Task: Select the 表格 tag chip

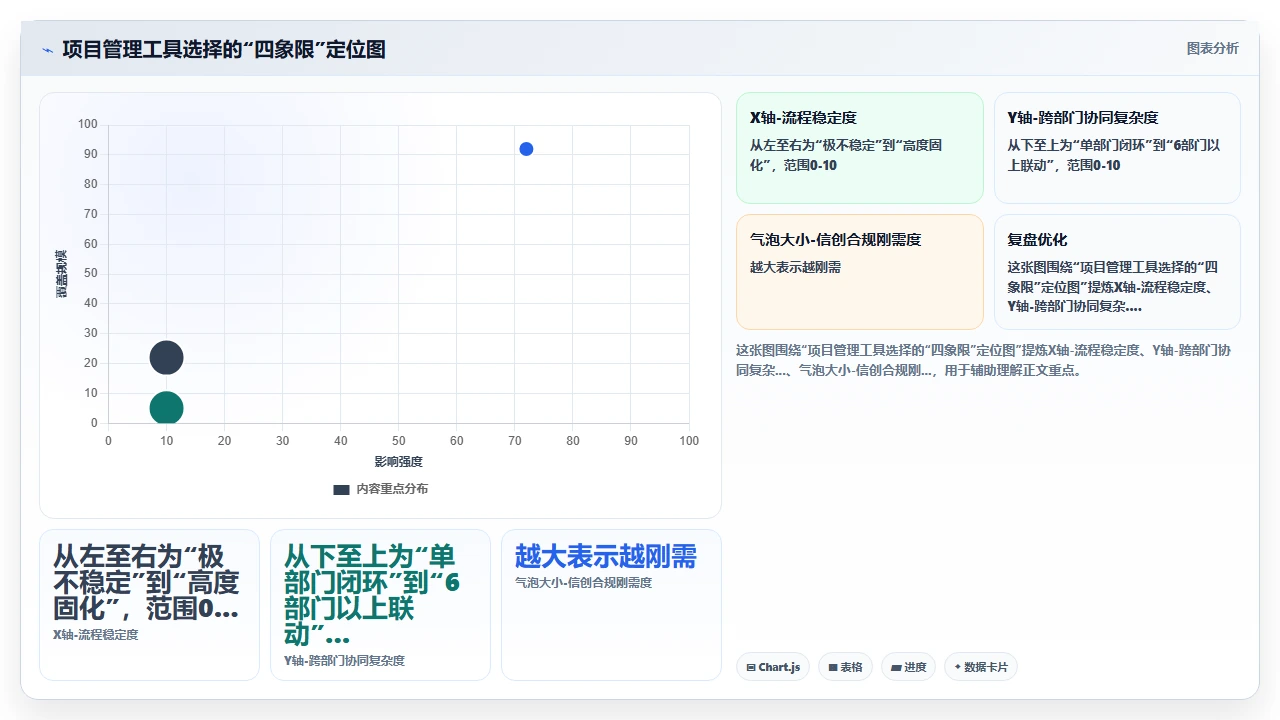Action: pos(846,667)
